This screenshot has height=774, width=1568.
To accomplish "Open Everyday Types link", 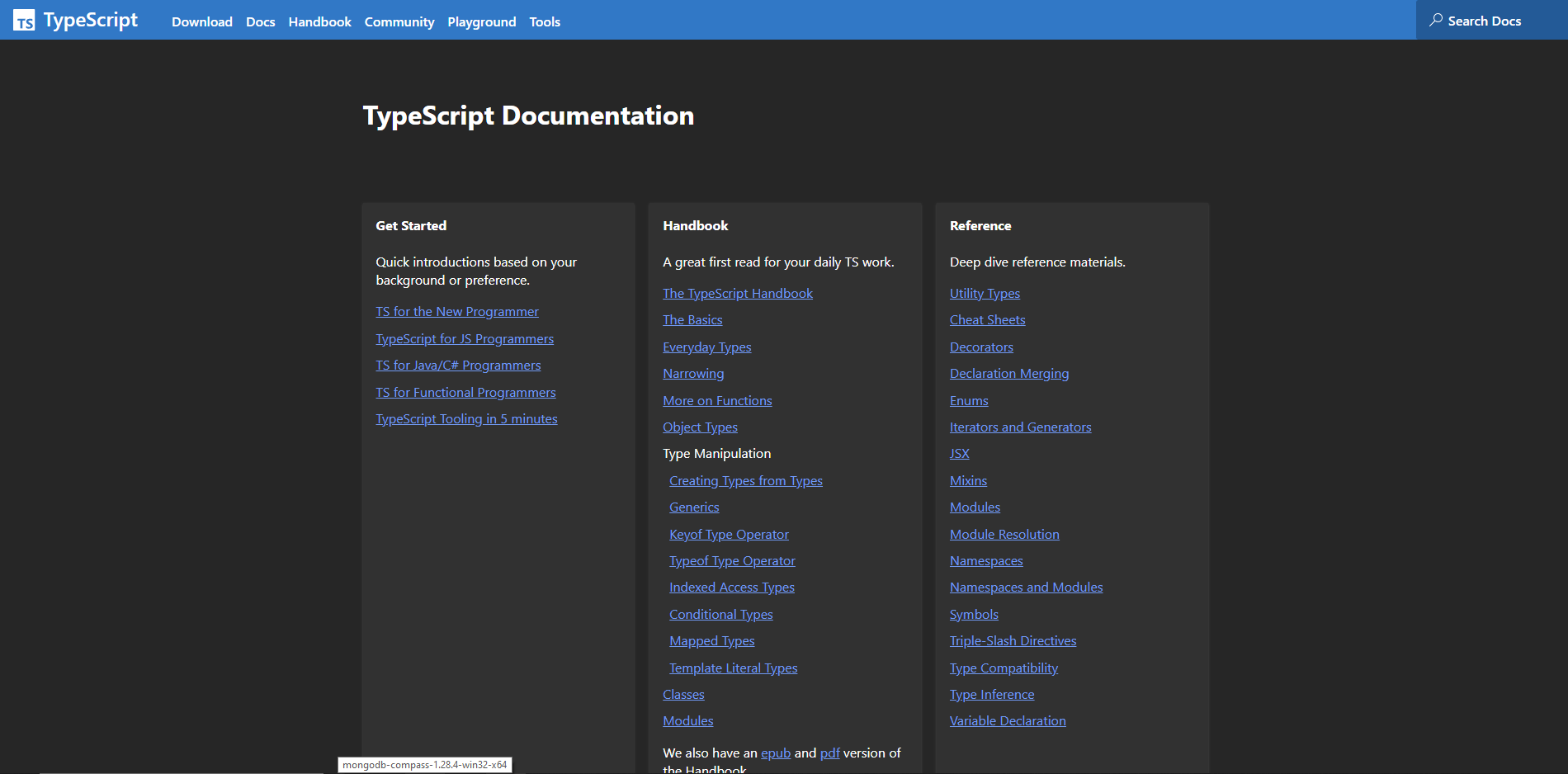I will tap(707, 347).
